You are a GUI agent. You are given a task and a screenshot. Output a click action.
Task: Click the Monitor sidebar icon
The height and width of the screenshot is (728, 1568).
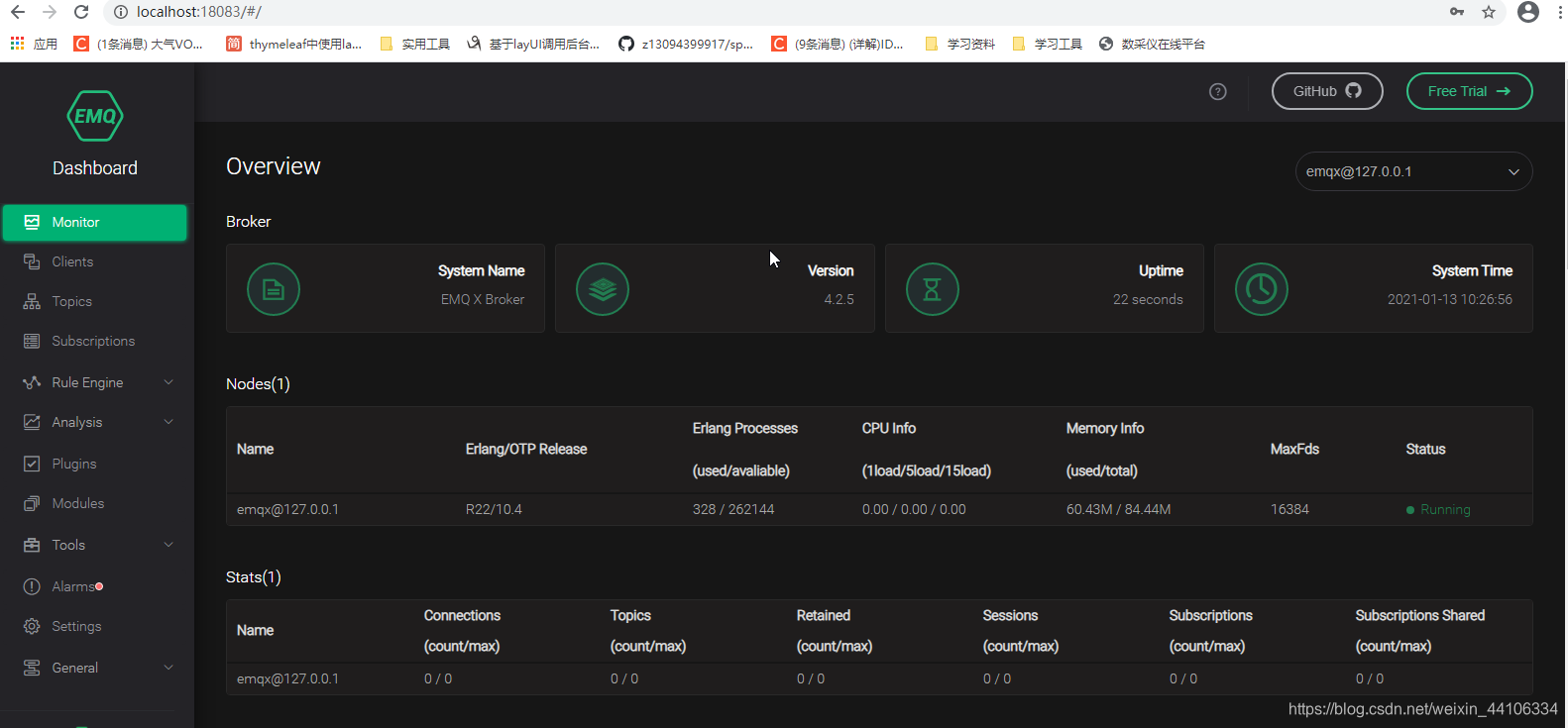pyautogui.click(x=32, y=222)
